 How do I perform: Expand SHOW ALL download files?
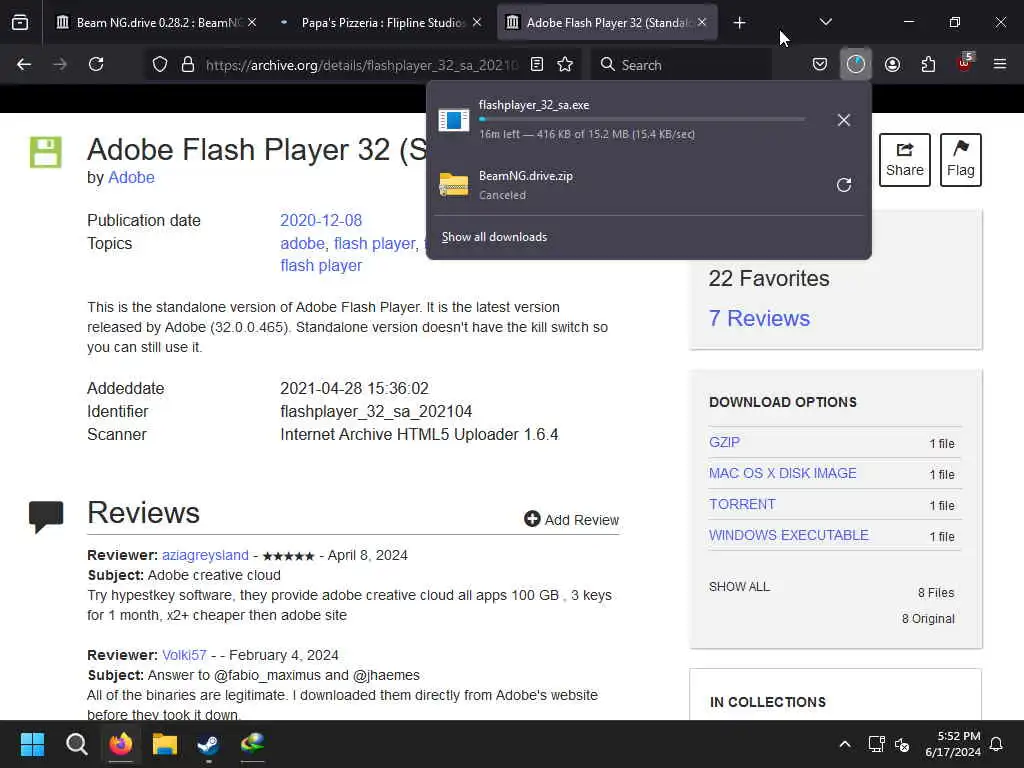pos(739,587)
